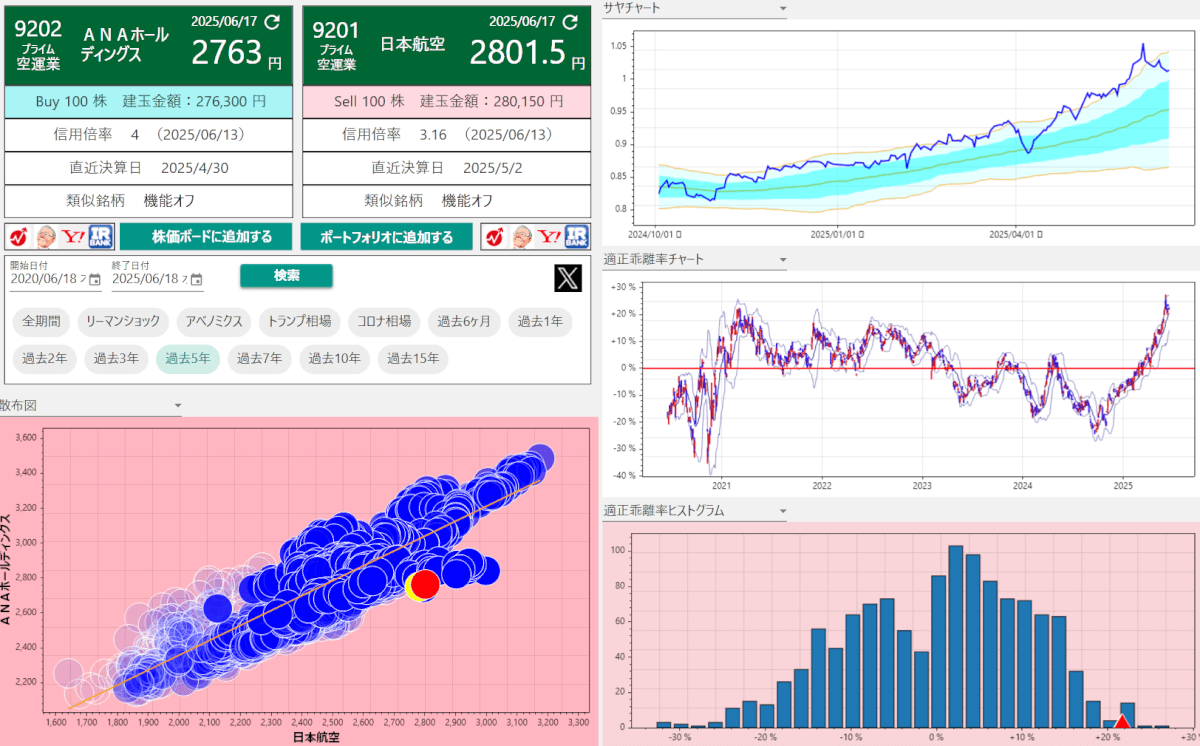Edit the 開始日付 field 2020/06/18

pos(56,280)
